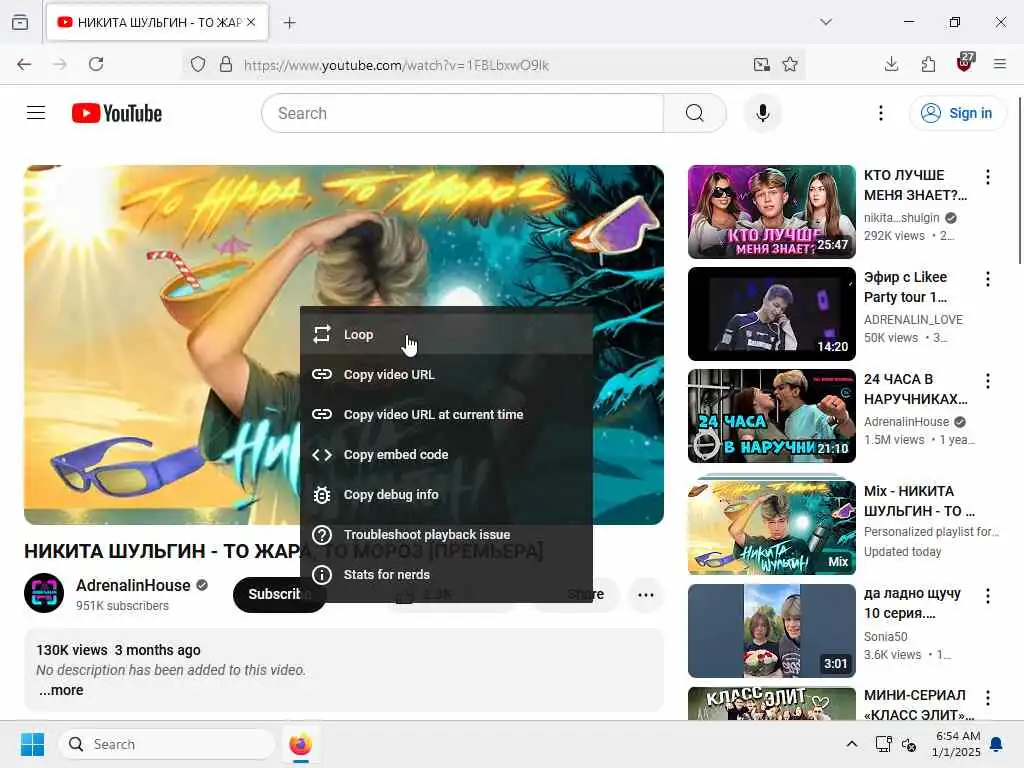Open options for КТО ЛУЧШЕ МЕНЯ ЗНАЕТ video

point(987,177)
